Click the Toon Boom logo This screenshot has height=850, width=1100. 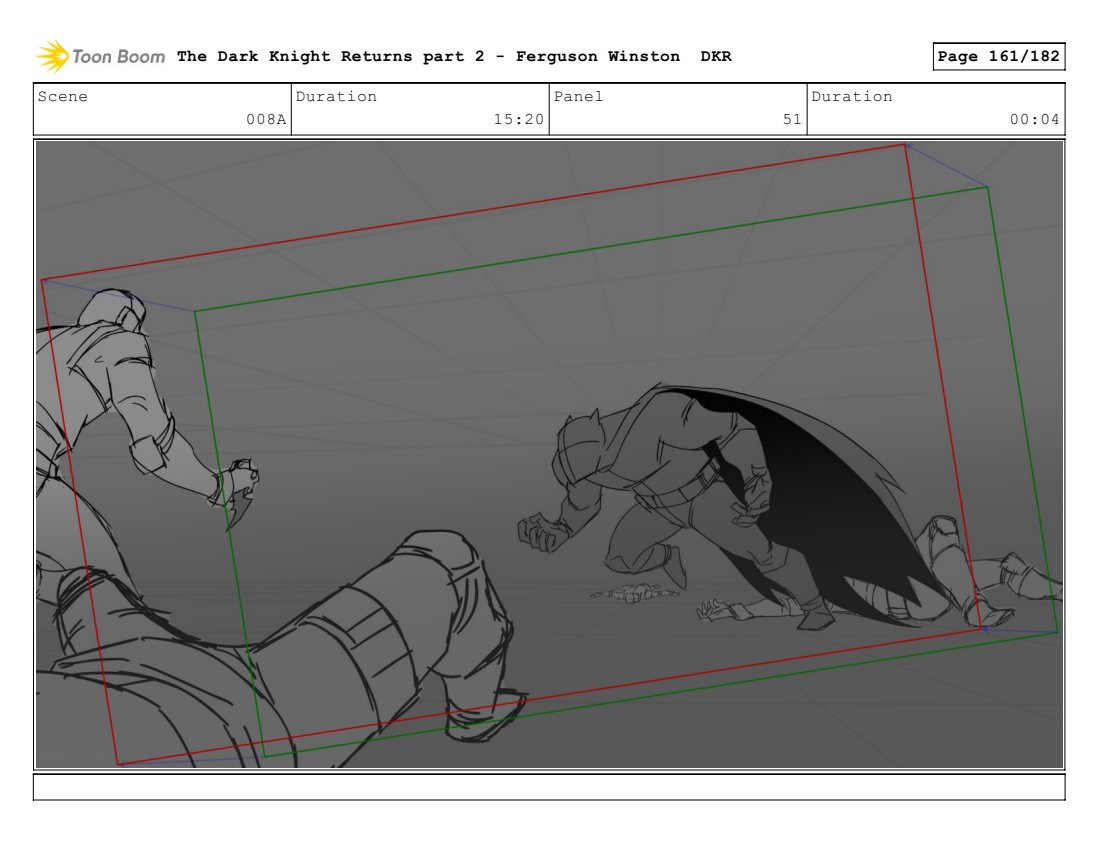tap(100, 56)
